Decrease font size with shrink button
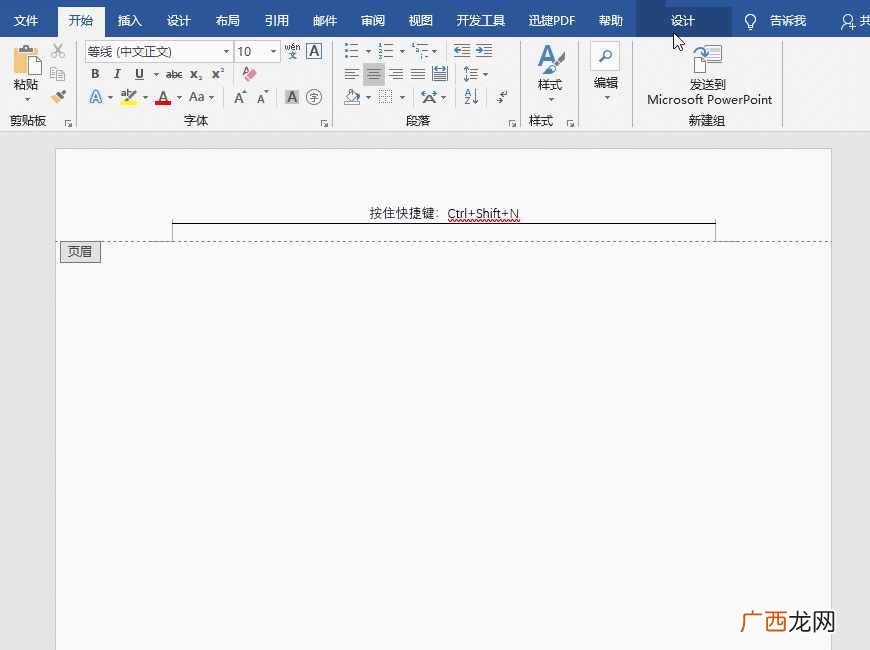This screenshot has width=870, height=650. [x=262, y=98]
